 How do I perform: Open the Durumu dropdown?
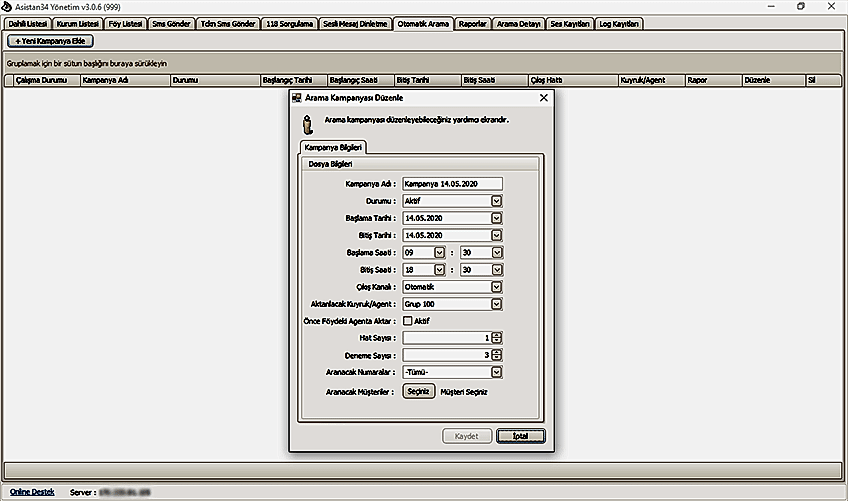click(x=497, y=201)
